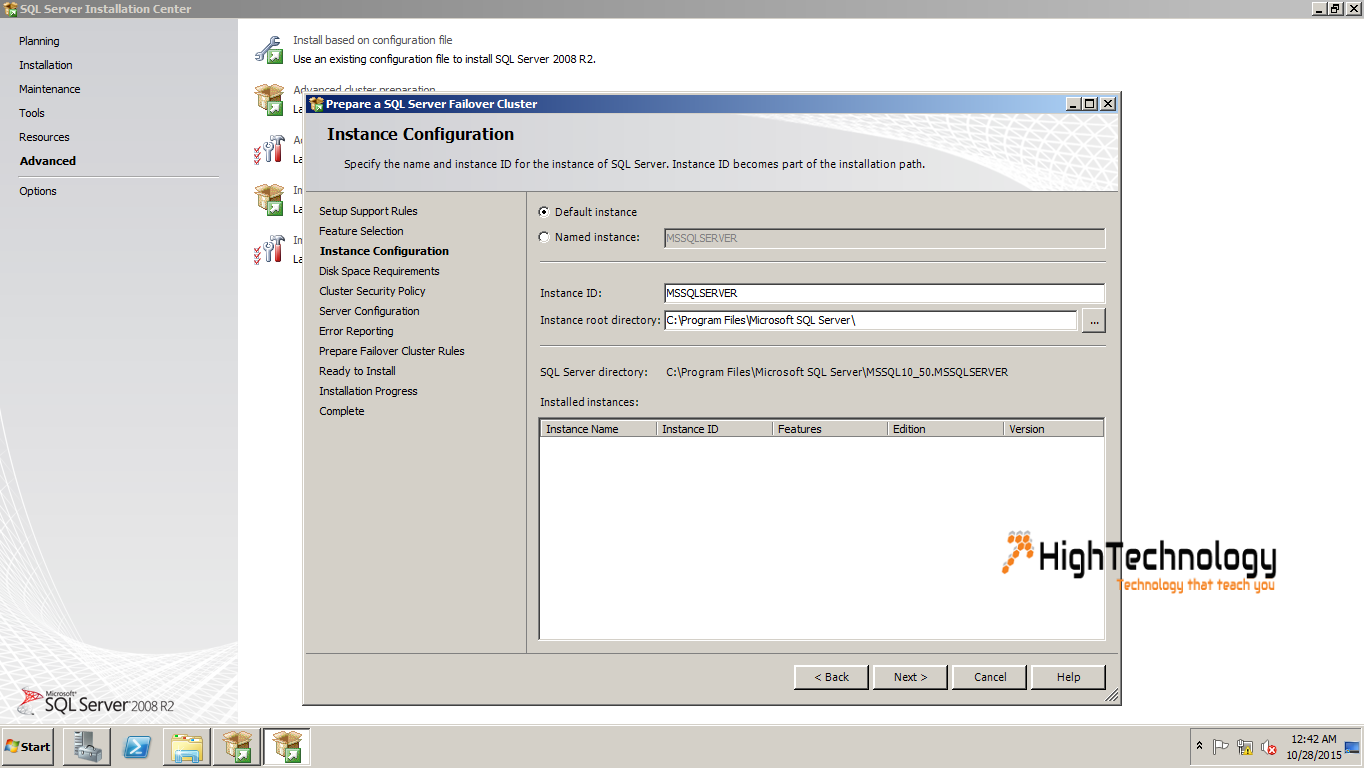This screenshot has width=1364, height=768.
Task: Click Installation Progress step
Action: 368,391
